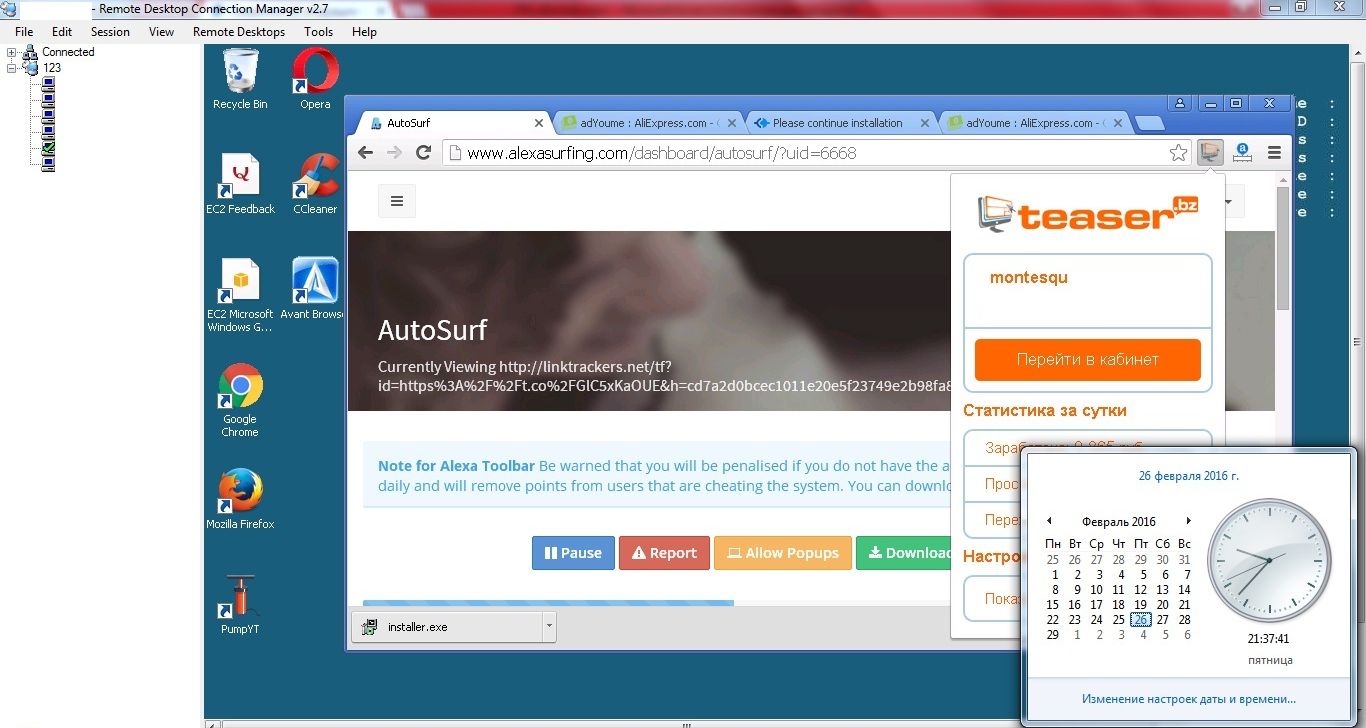Click the browser page vertical scrollbar thumb
This screenshot has height=728, width=1366.
[1283, 248]
